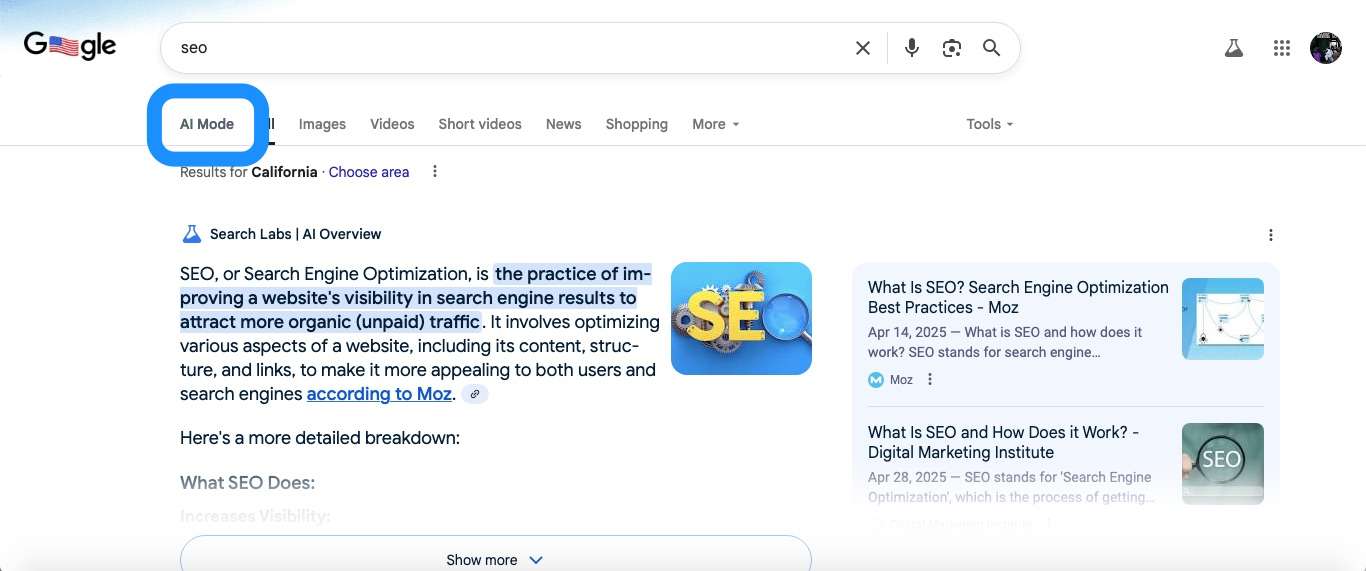Click the Moz result thumbnail image

1222,319
